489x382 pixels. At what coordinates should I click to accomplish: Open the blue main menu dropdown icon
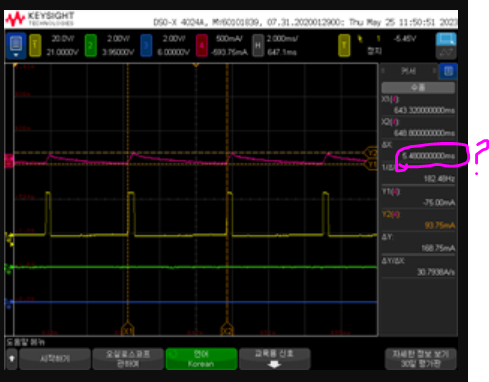pos(16,46)
